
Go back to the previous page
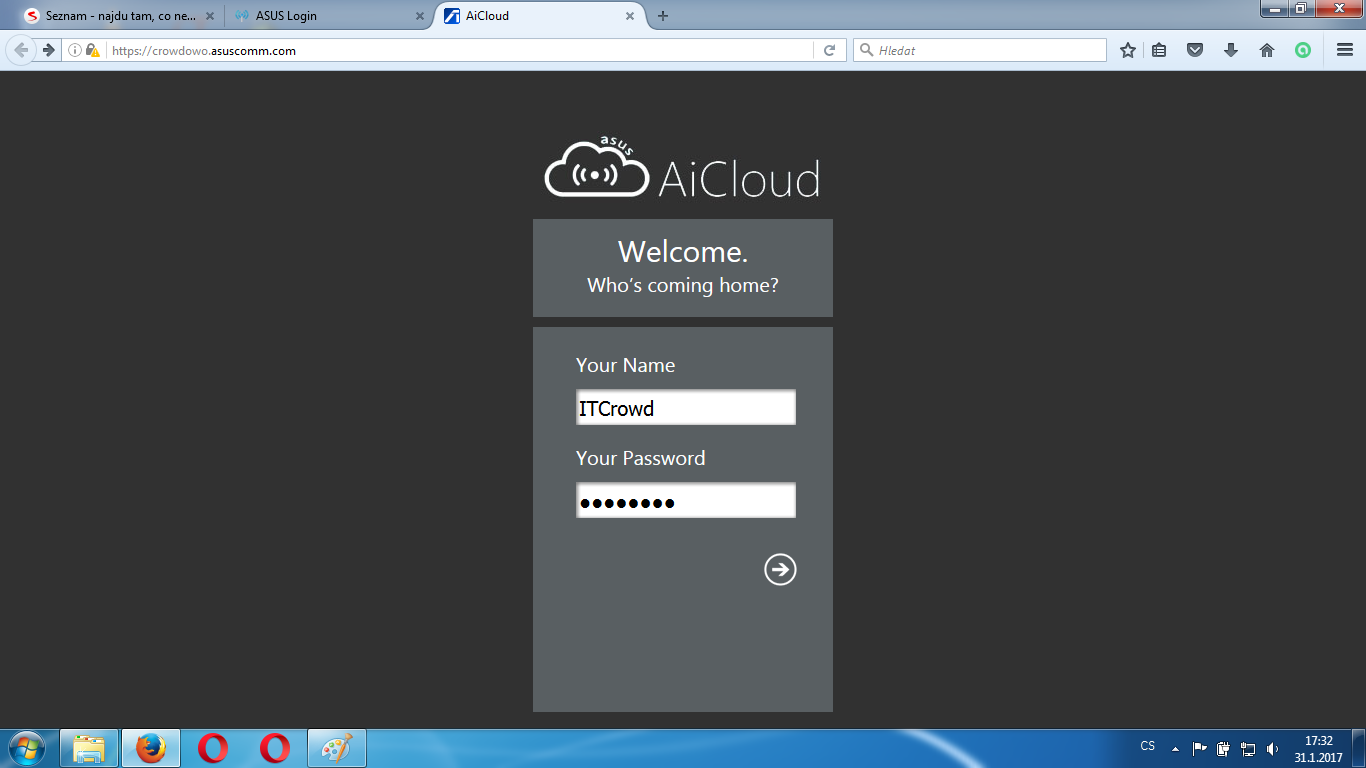[21, 50]
